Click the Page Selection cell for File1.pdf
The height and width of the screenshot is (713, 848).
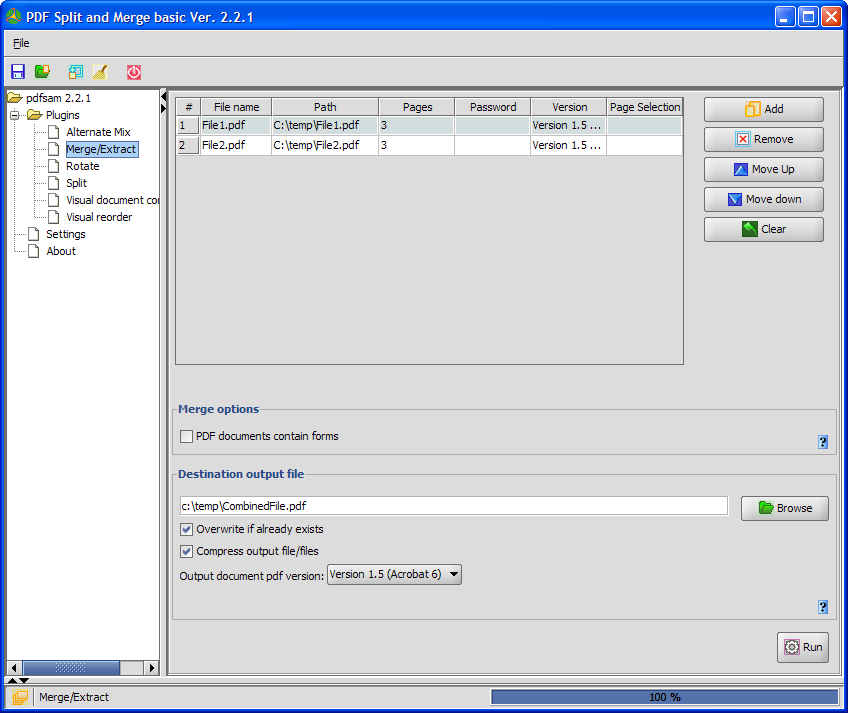click(x=644, y=126)
